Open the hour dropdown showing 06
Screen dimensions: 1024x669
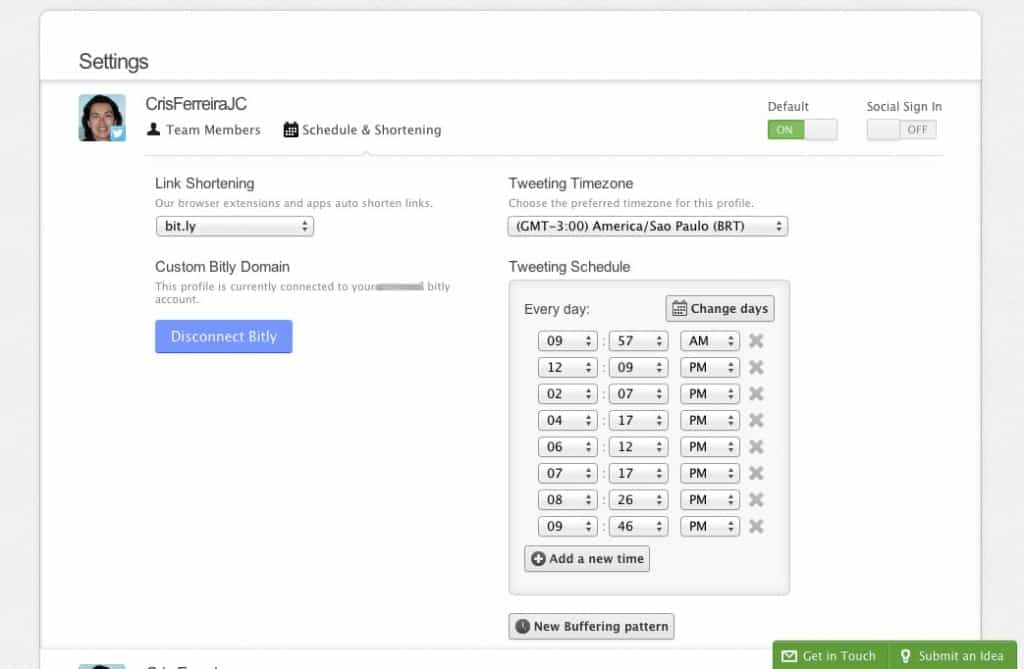tap(568, 447)
